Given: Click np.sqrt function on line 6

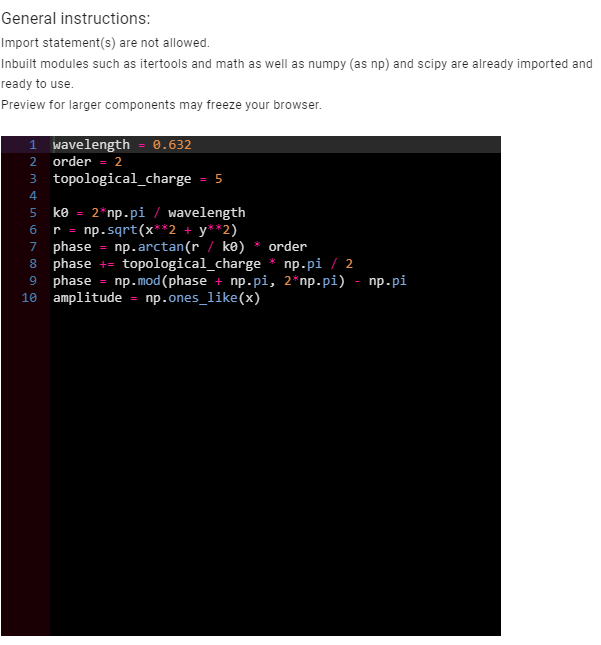Looking at the screenshot, I should (110, 230).
